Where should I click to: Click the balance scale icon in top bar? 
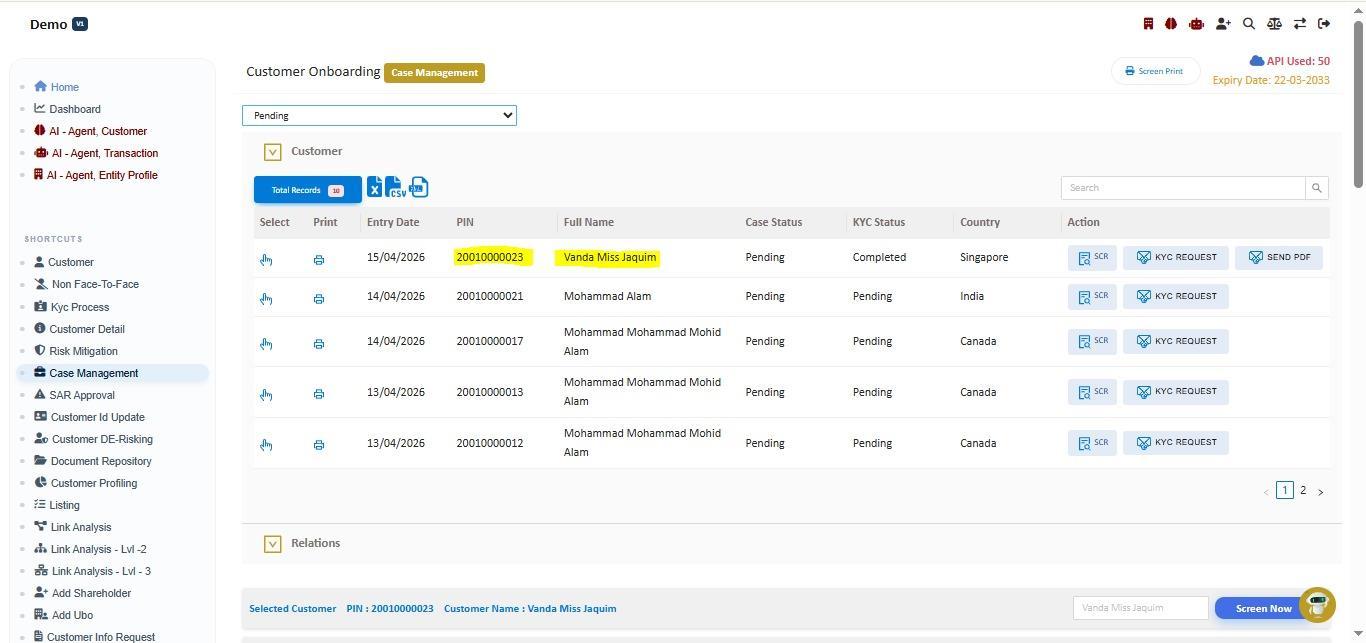click(1274, 24)
